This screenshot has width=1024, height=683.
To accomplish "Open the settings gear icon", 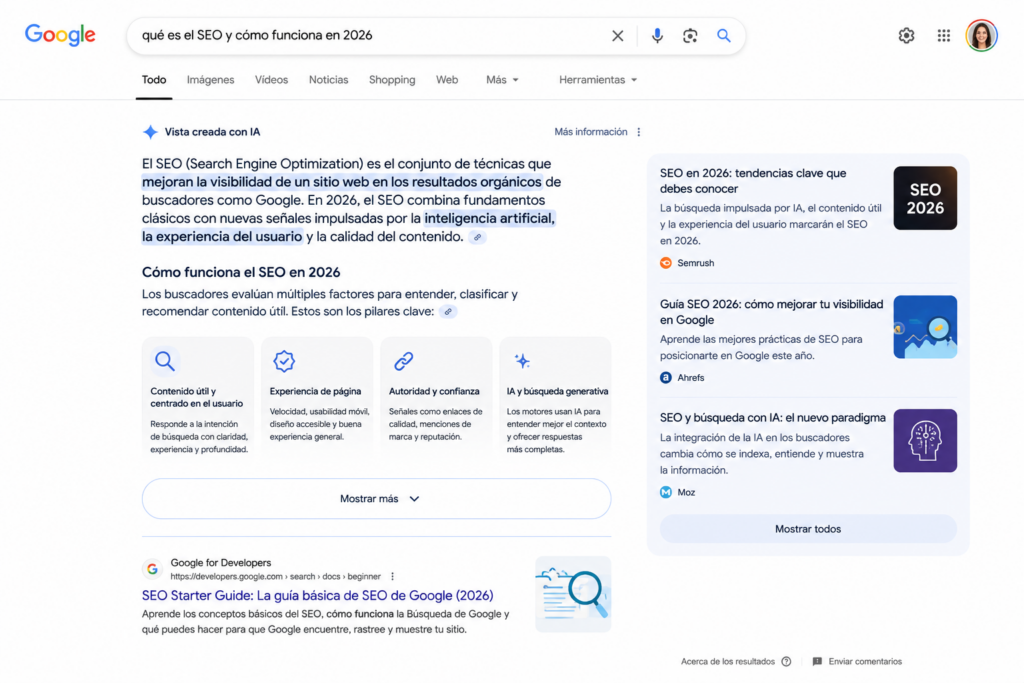I will pyautogui.click(x=906, y=35).
